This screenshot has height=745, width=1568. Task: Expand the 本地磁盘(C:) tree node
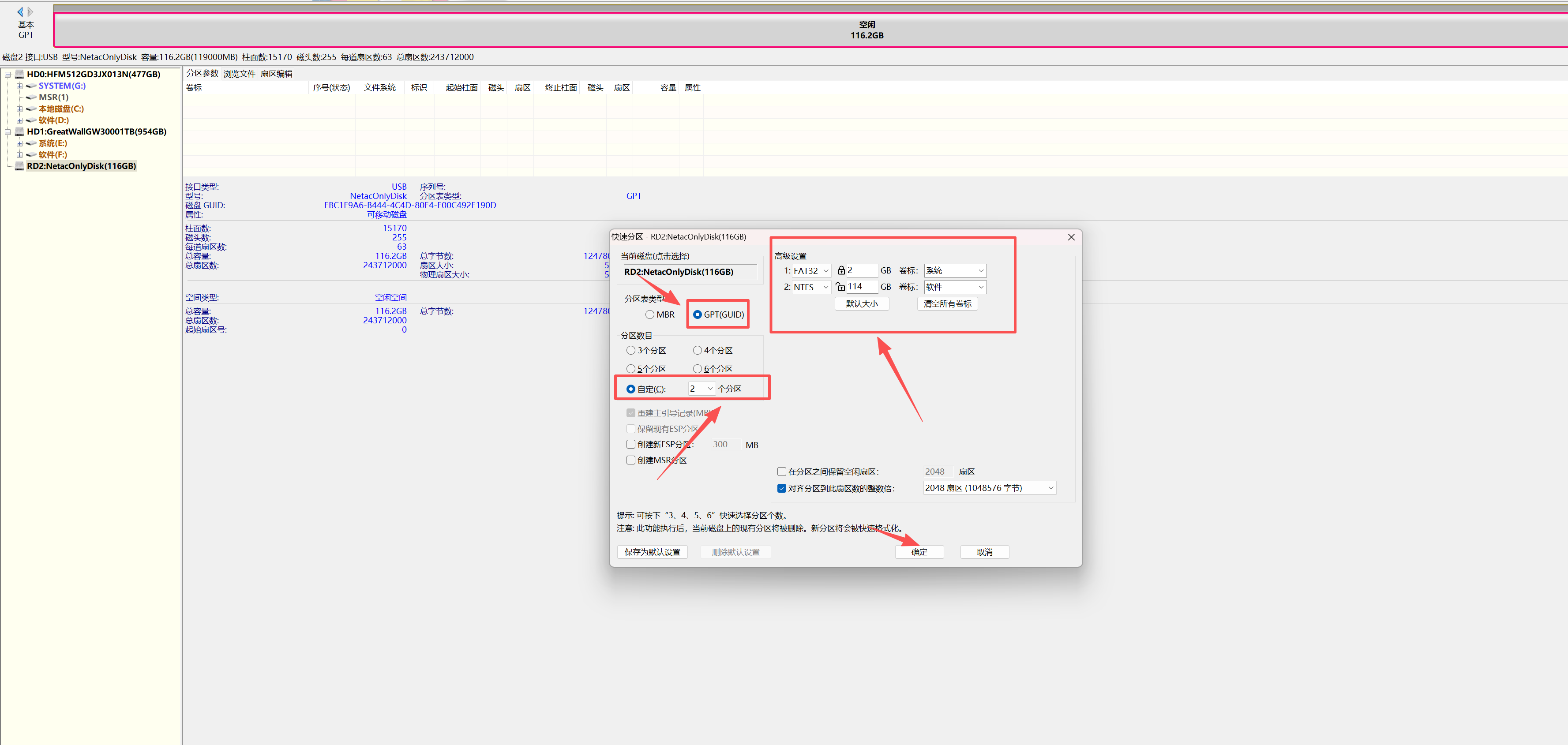tap(19, 109)
